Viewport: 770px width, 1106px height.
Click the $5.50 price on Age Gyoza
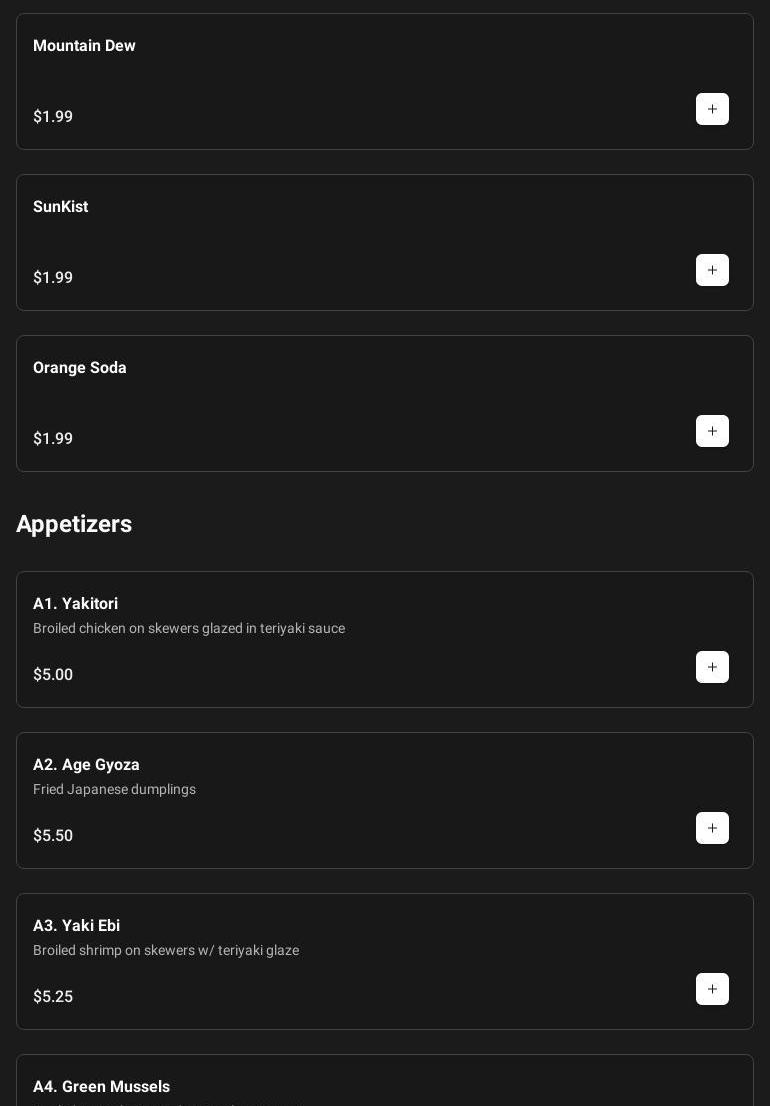[x=53, y=836]
